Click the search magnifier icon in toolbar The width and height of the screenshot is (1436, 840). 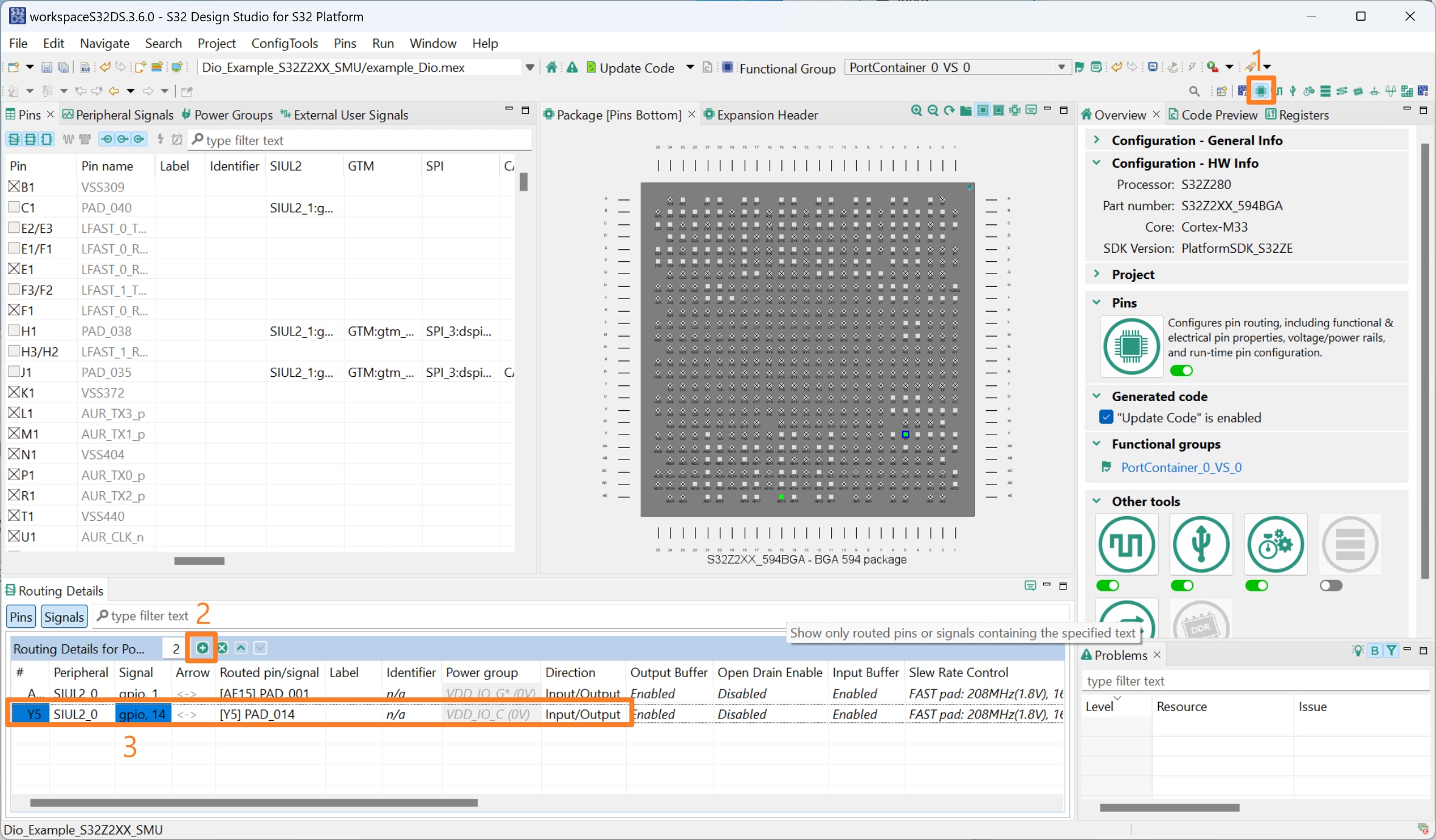[x=1194, y=91]
